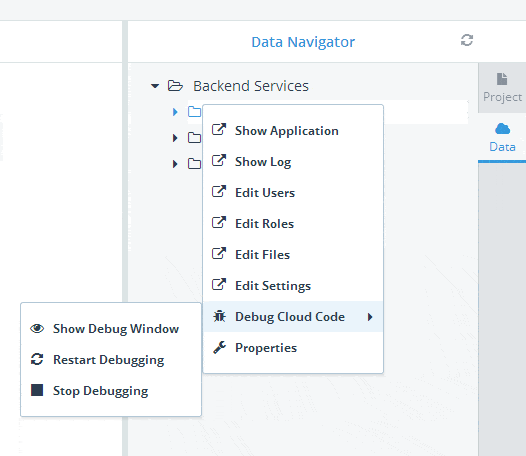This screenshot has height=456, width=526.
Task: Expand the highlighted blue folder node
Action: 175,112
